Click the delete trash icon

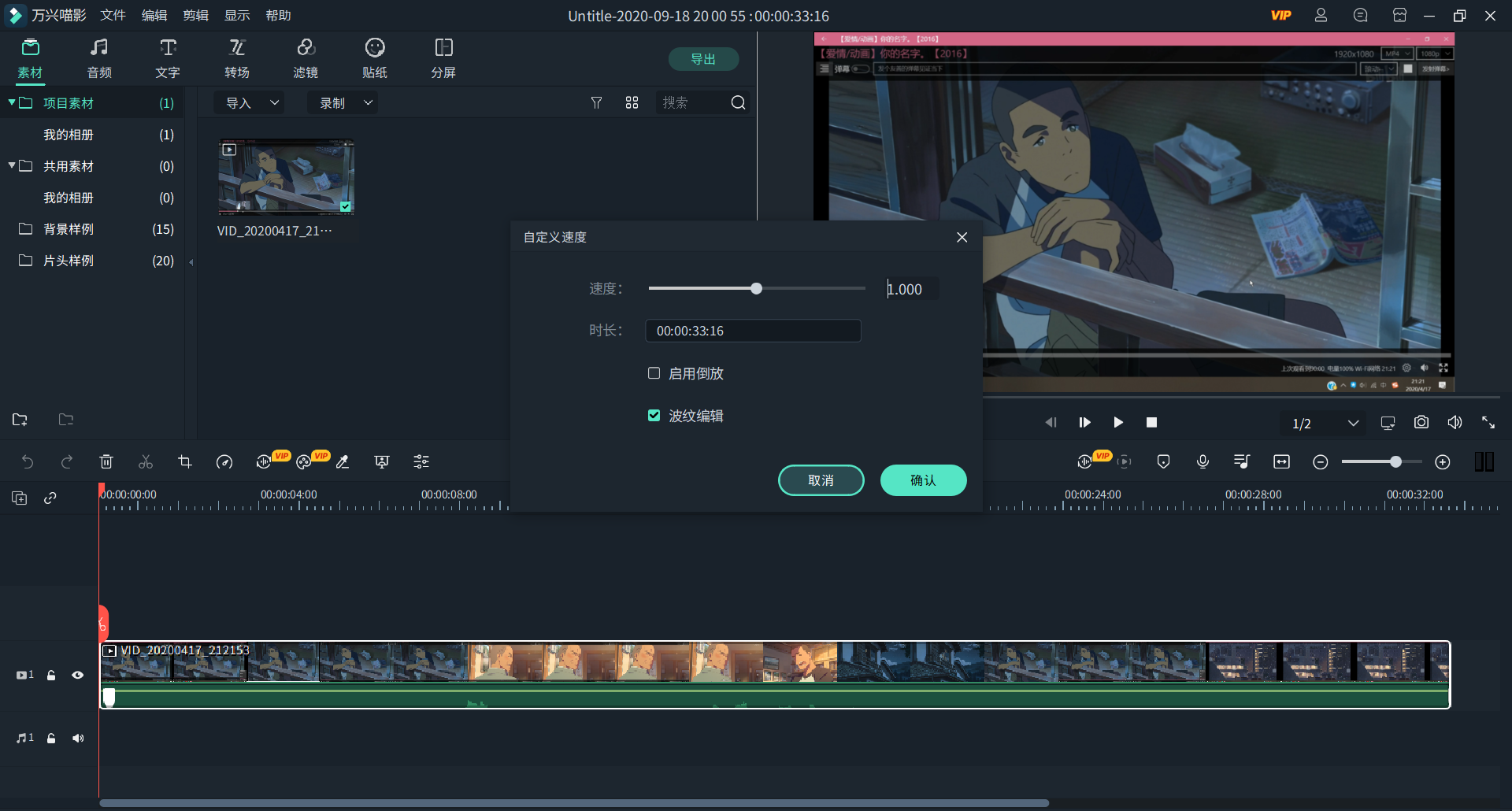[x=106, y=462]
